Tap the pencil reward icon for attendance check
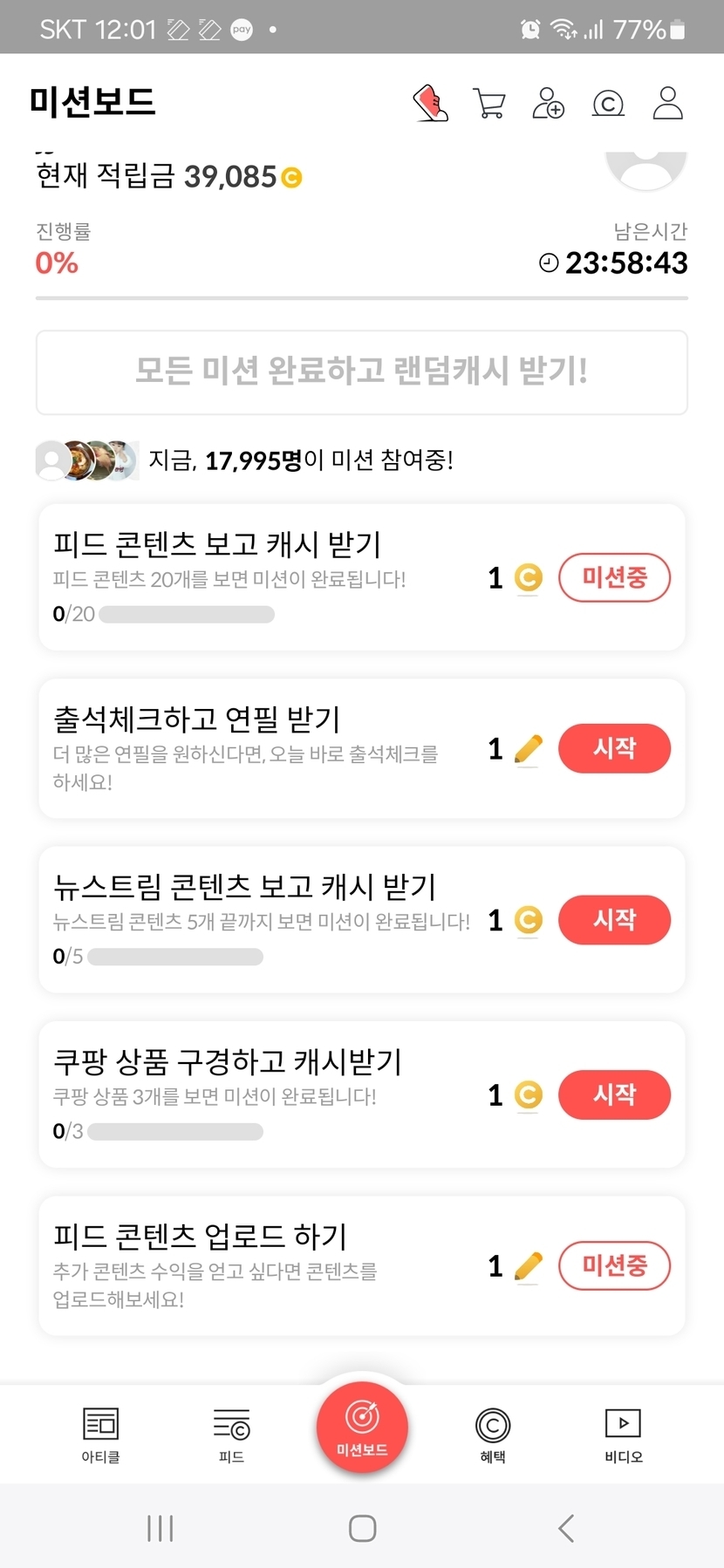 click(x=528, y=748)
